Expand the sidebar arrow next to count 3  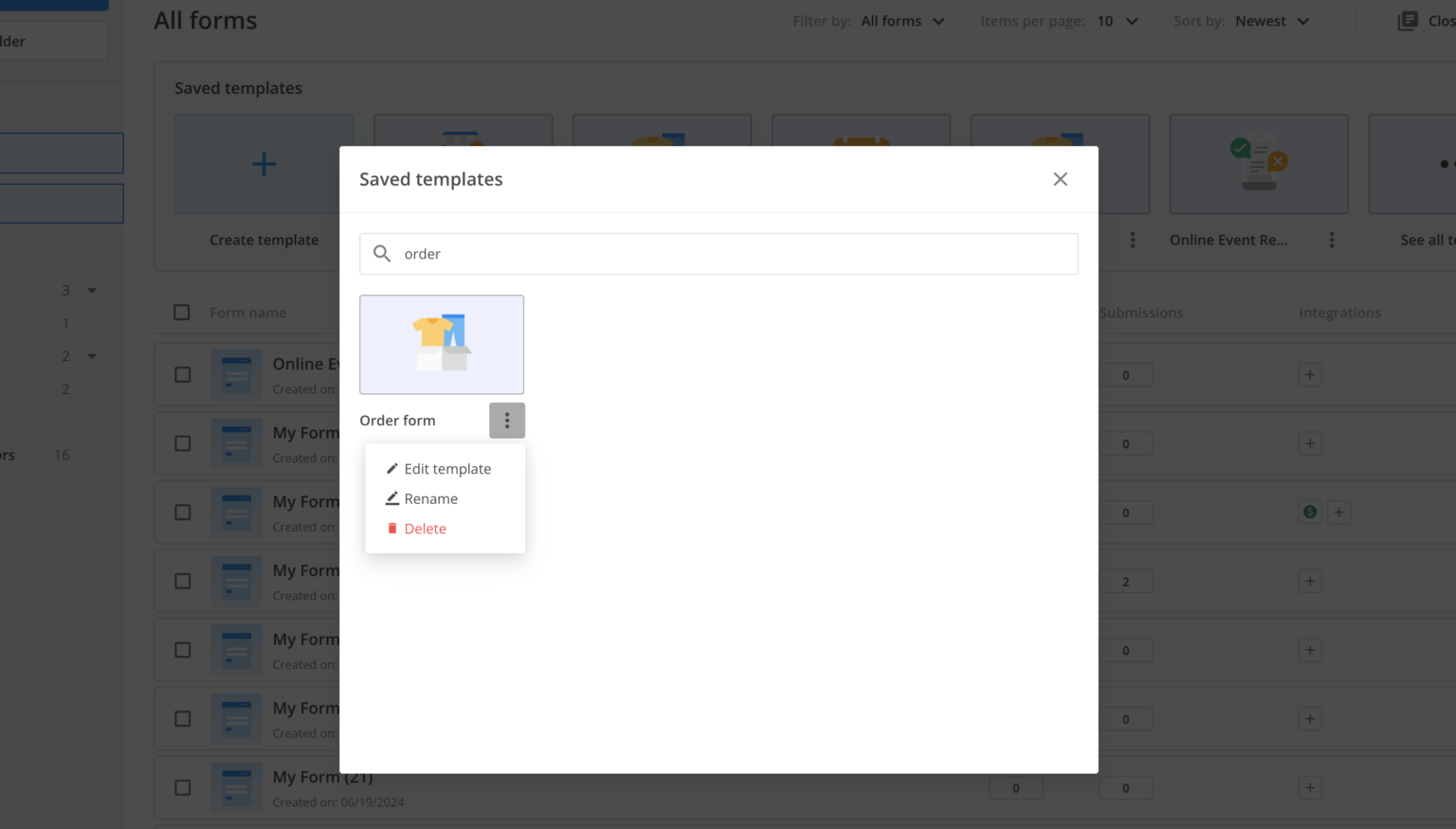point(92,291)
